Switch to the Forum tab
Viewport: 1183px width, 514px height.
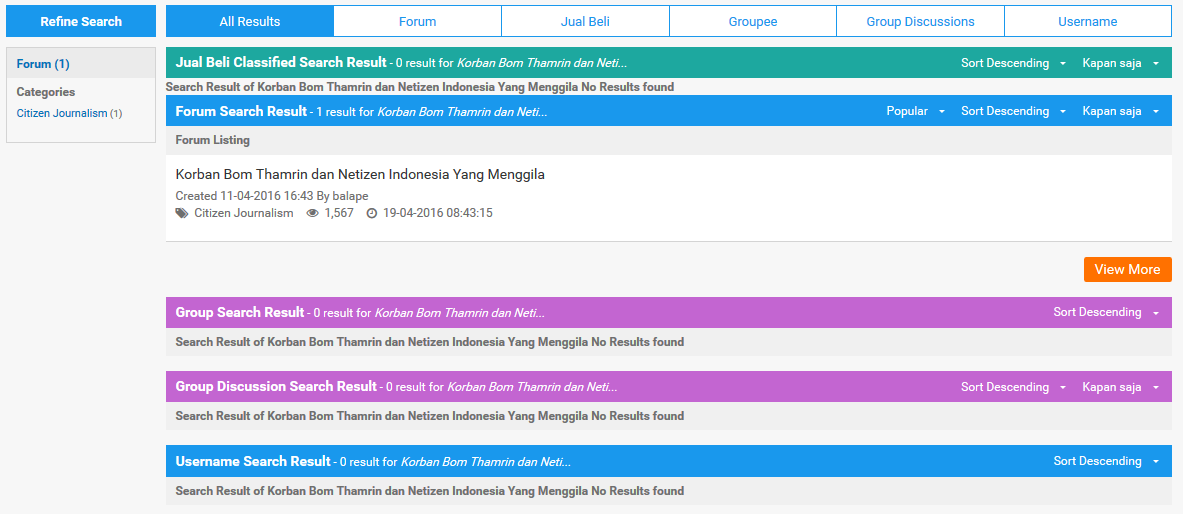417,21
